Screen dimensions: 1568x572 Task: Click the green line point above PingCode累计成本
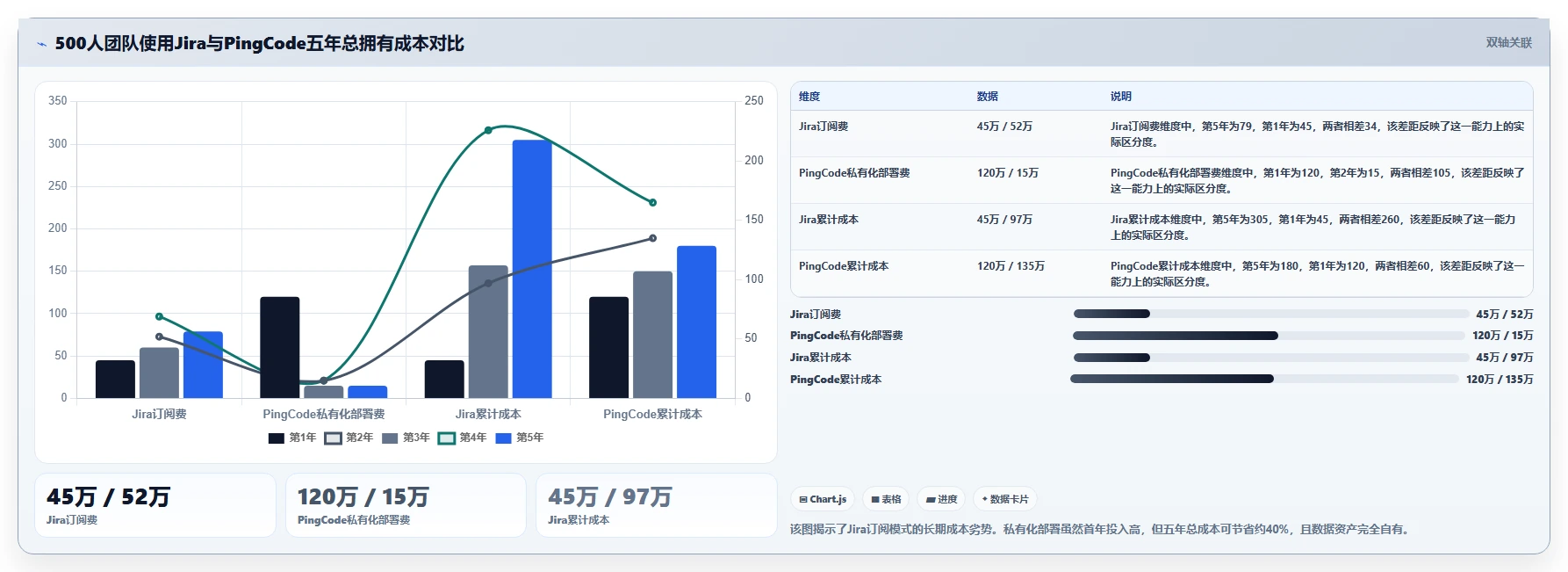[x=653, y=203]
